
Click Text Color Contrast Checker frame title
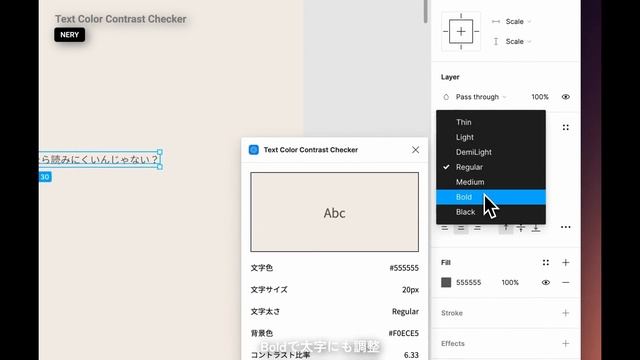120,19
